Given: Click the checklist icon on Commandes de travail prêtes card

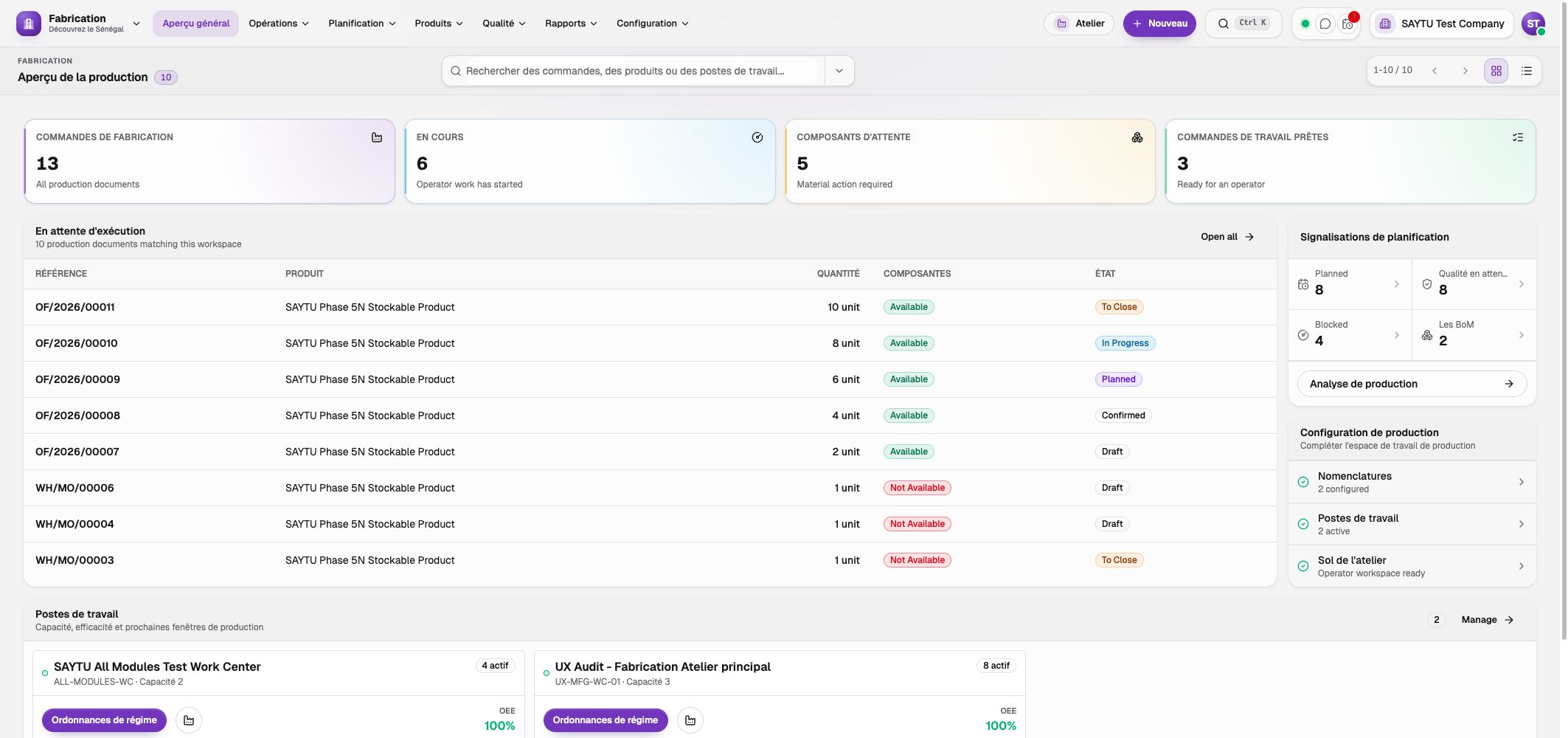Looking at the screenshot, I should click(1518, 137).
